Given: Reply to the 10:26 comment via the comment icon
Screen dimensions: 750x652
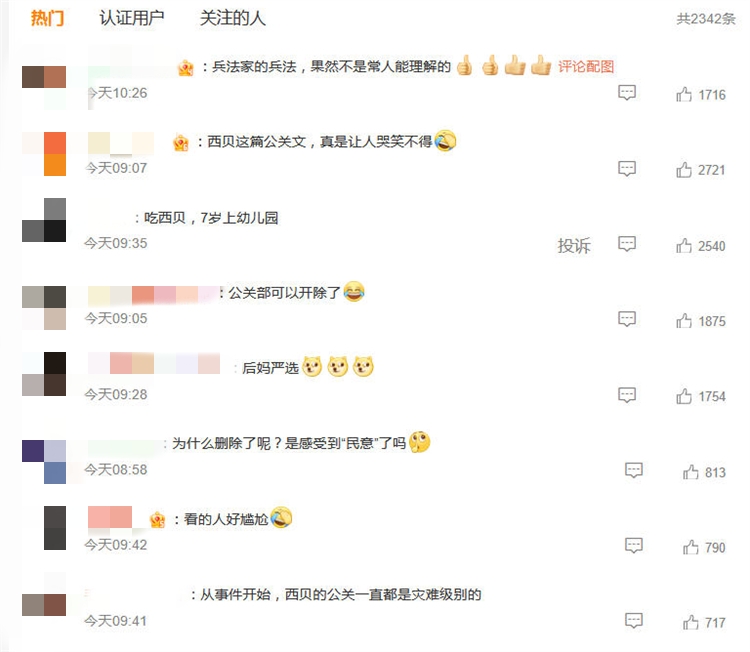Looking at the screenshot, I should 627,92.
